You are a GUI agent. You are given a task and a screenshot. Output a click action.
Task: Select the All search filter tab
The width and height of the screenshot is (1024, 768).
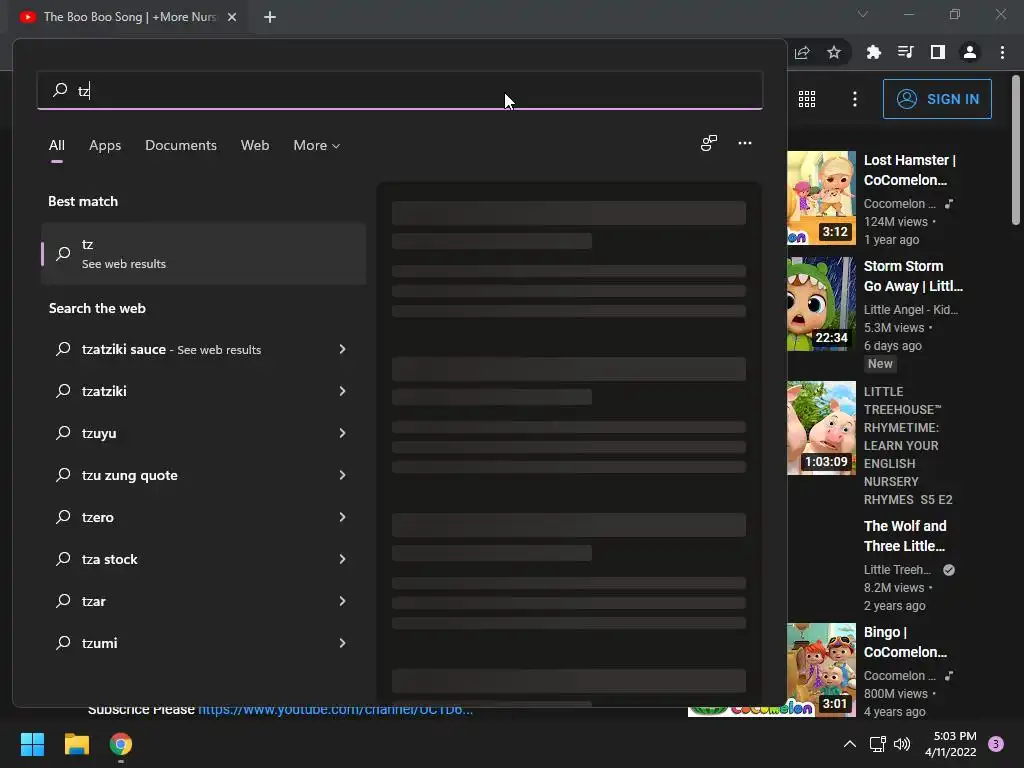[x=57, y=145]
